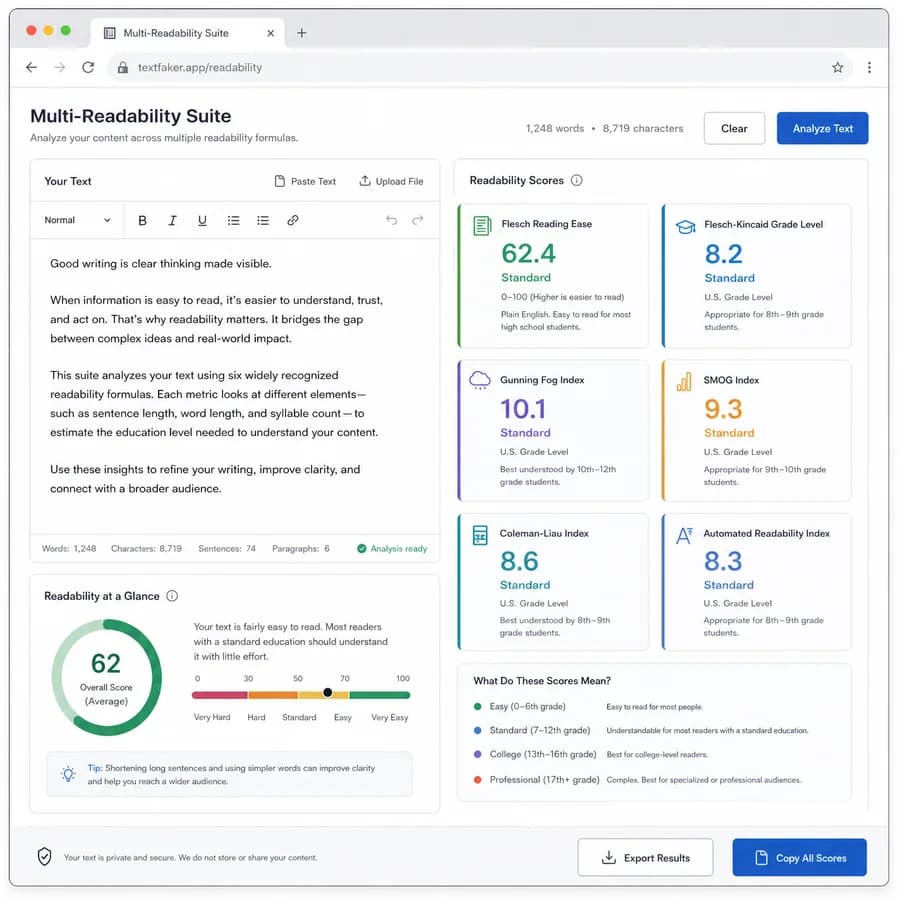The width and height of the screenshot is (900, 900).
Task: Click 'Words: 1,248' in editor status bar
Action: (69, 549)
